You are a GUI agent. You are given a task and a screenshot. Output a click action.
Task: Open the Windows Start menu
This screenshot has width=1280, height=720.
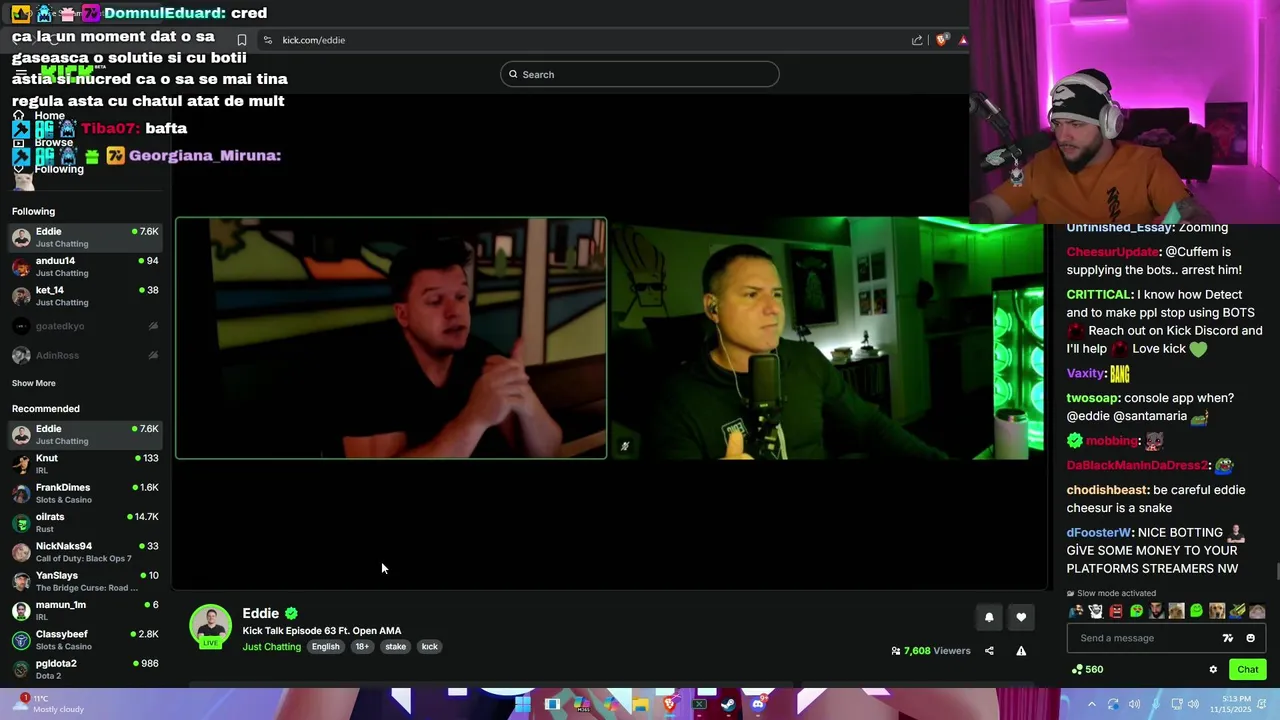tap(522, 704)
